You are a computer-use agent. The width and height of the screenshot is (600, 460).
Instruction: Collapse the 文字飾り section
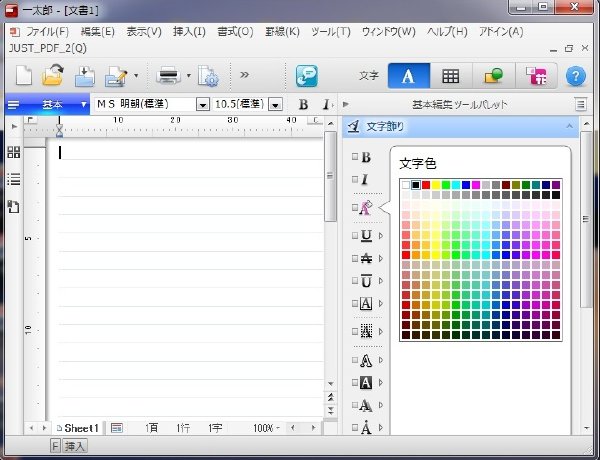tap(569, 126)
